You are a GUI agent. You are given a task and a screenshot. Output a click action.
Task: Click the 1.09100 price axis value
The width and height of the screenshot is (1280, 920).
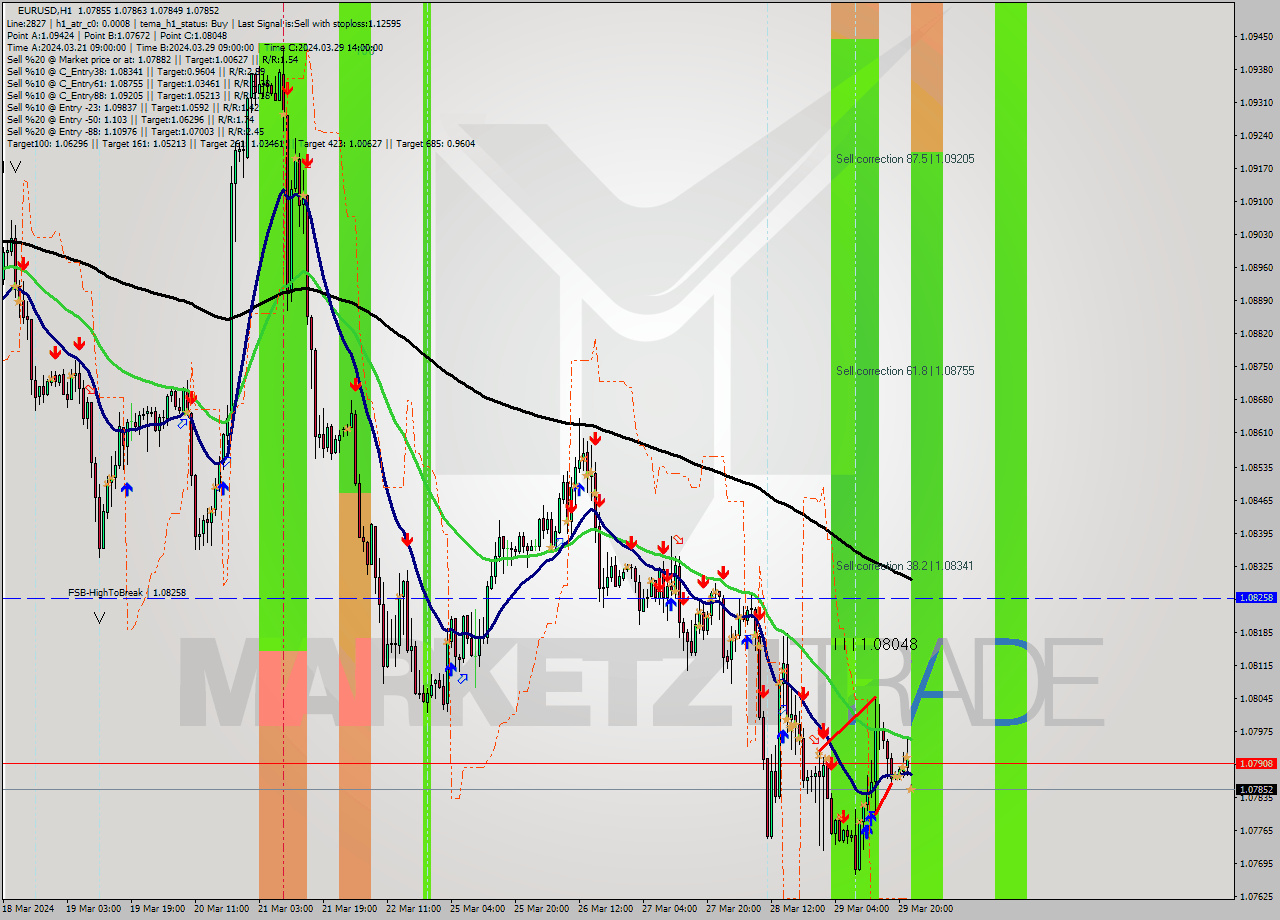(1256, 201)
